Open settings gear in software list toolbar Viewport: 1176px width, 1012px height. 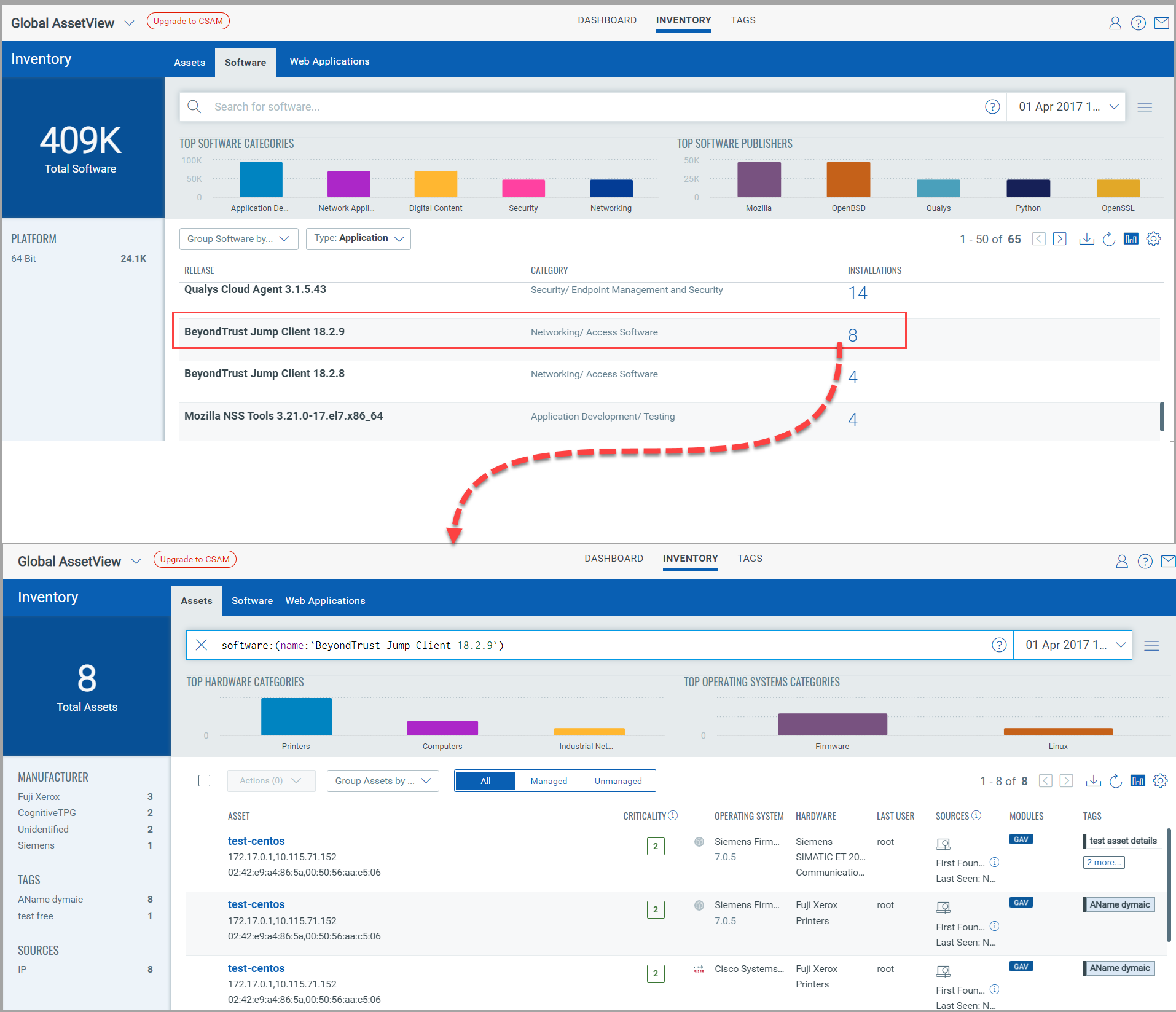[x=1154, y=239]
